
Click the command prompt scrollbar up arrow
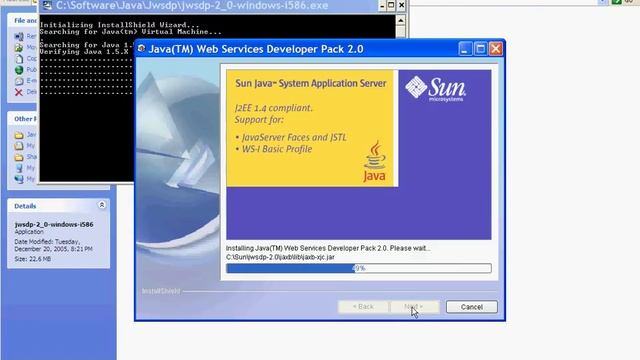coord(401,20)
